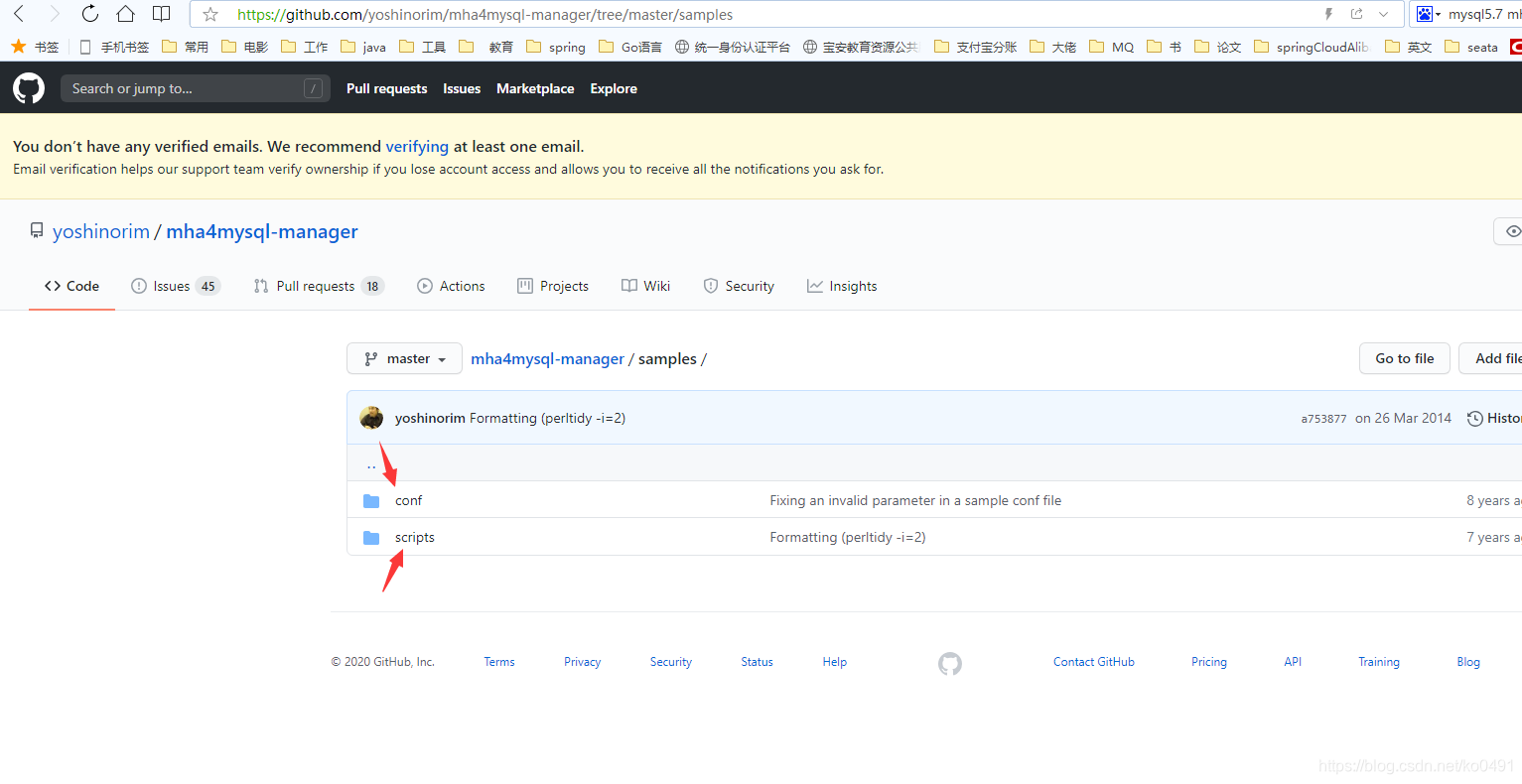Expand the address bar dropdown arrow

click(x=1383, y=14)
